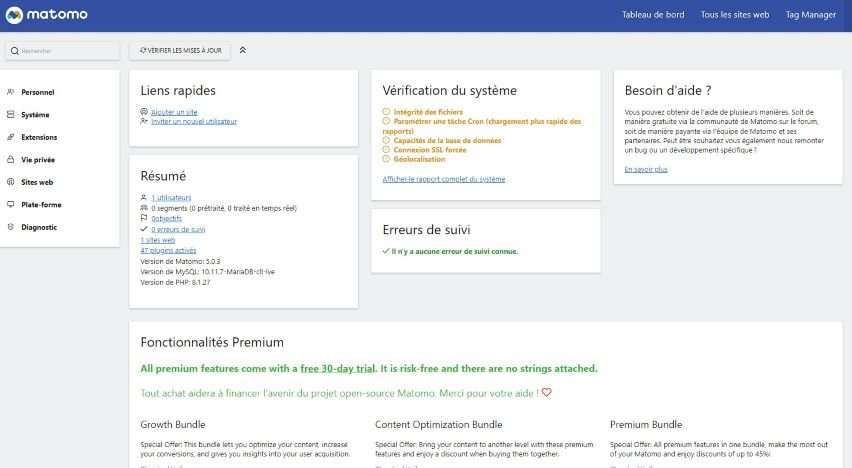Click the Système server icon in sidebar
Image resolution: width=852 pixels, height=468 pixels.
(10, 114)
